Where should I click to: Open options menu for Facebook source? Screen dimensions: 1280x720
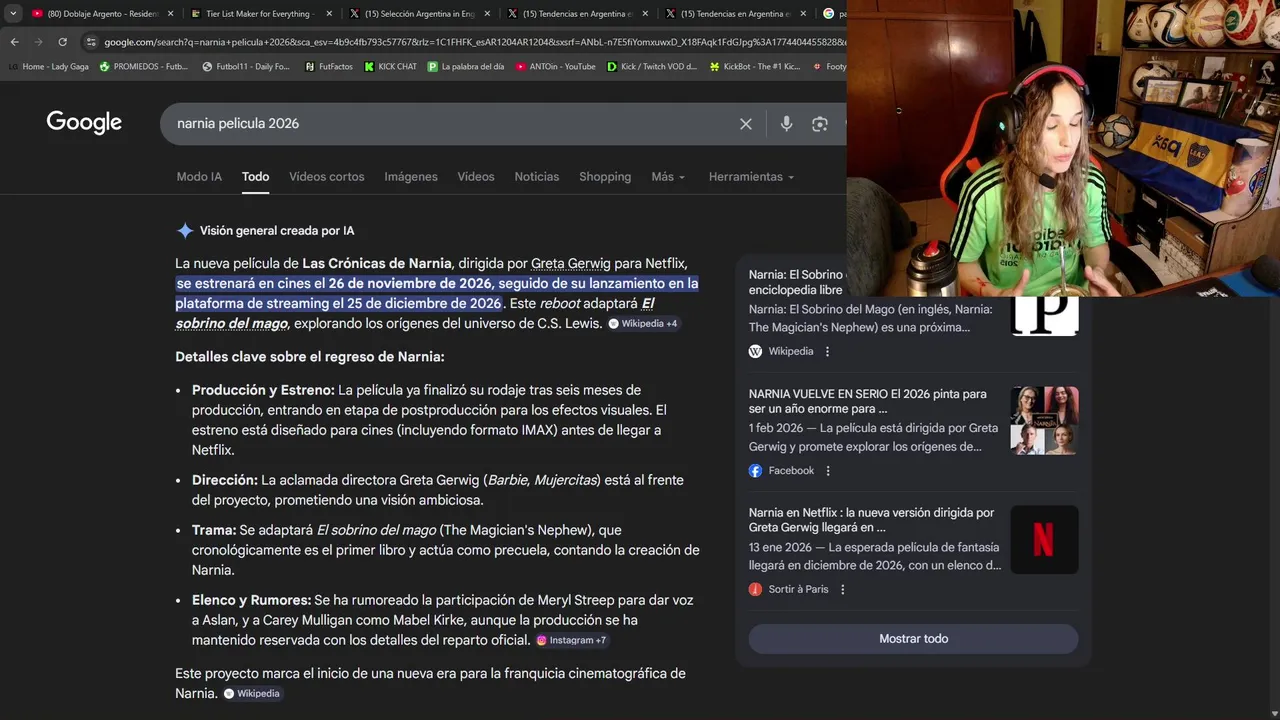pyautogui.click(x=828, y=471)
